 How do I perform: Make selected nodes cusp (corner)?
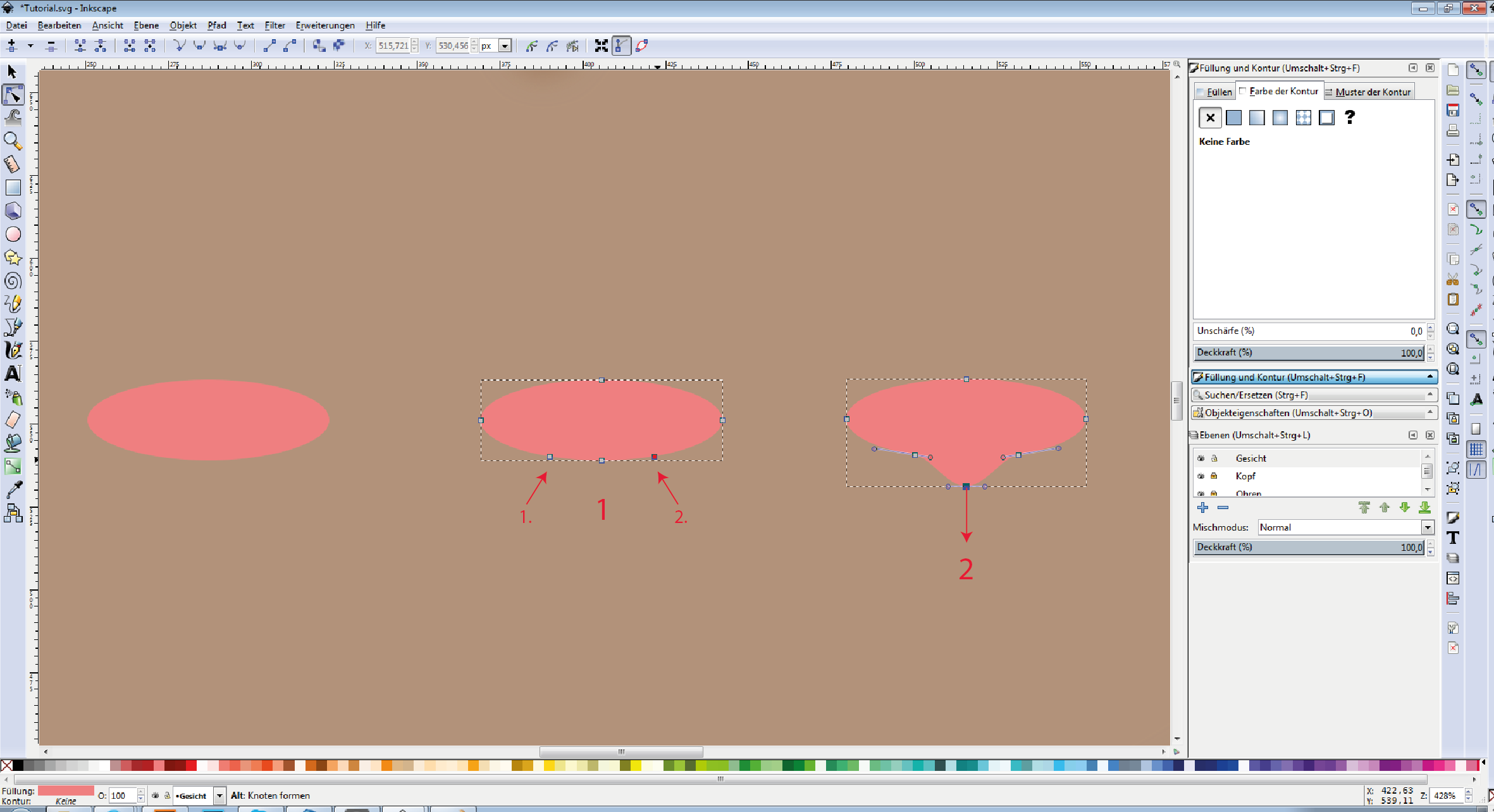pos(179,46)
